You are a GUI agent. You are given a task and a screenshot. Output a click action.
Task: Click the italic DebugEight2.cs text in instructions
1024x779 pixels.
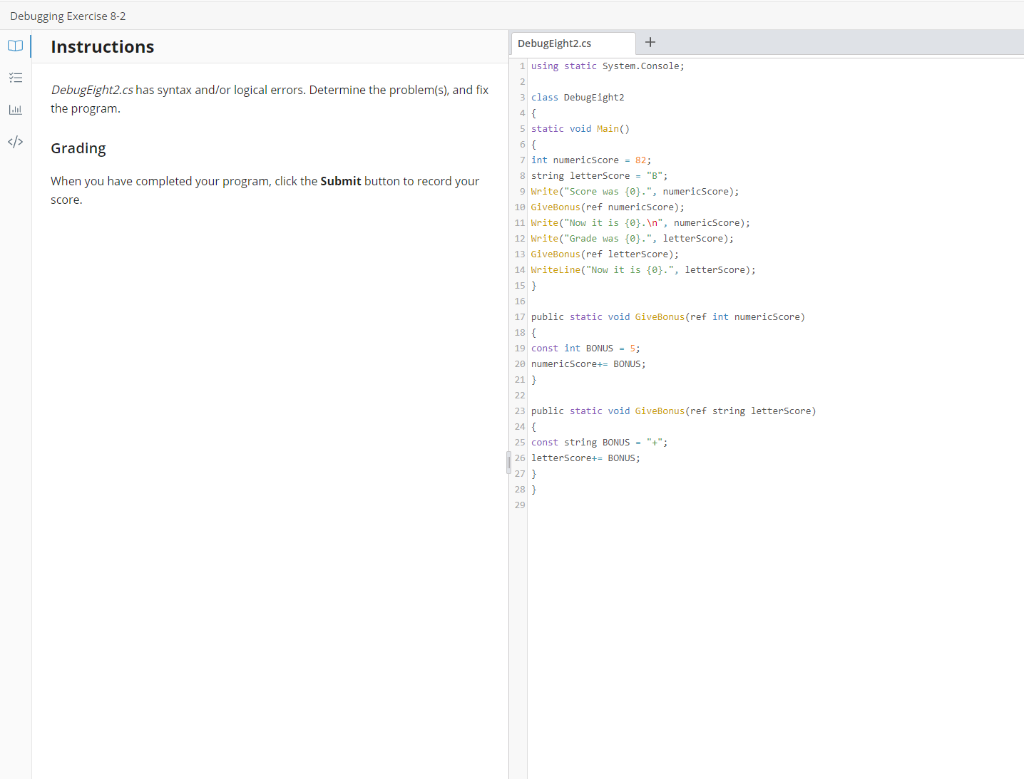point(92,89)
